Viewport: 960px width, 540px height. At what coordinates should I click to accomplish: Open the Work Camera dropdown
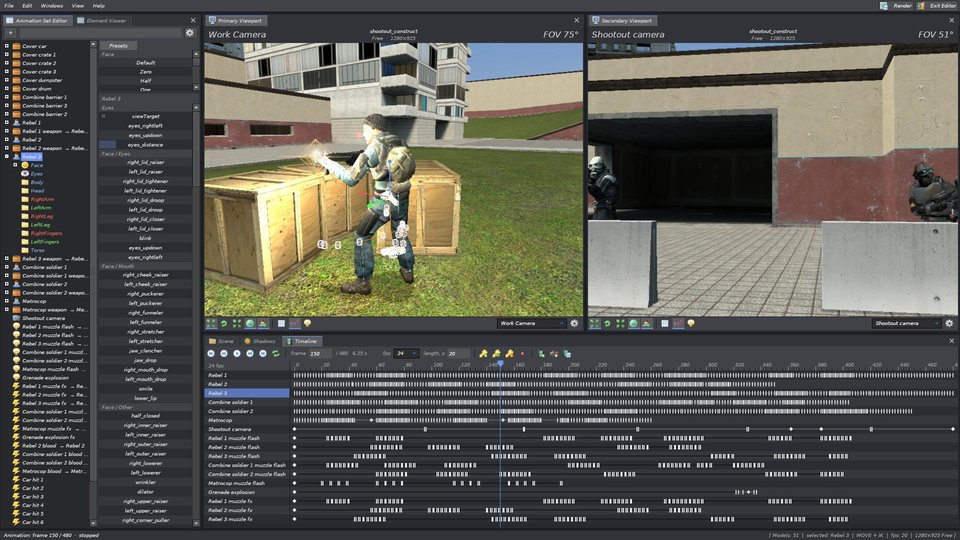[531, 323]
